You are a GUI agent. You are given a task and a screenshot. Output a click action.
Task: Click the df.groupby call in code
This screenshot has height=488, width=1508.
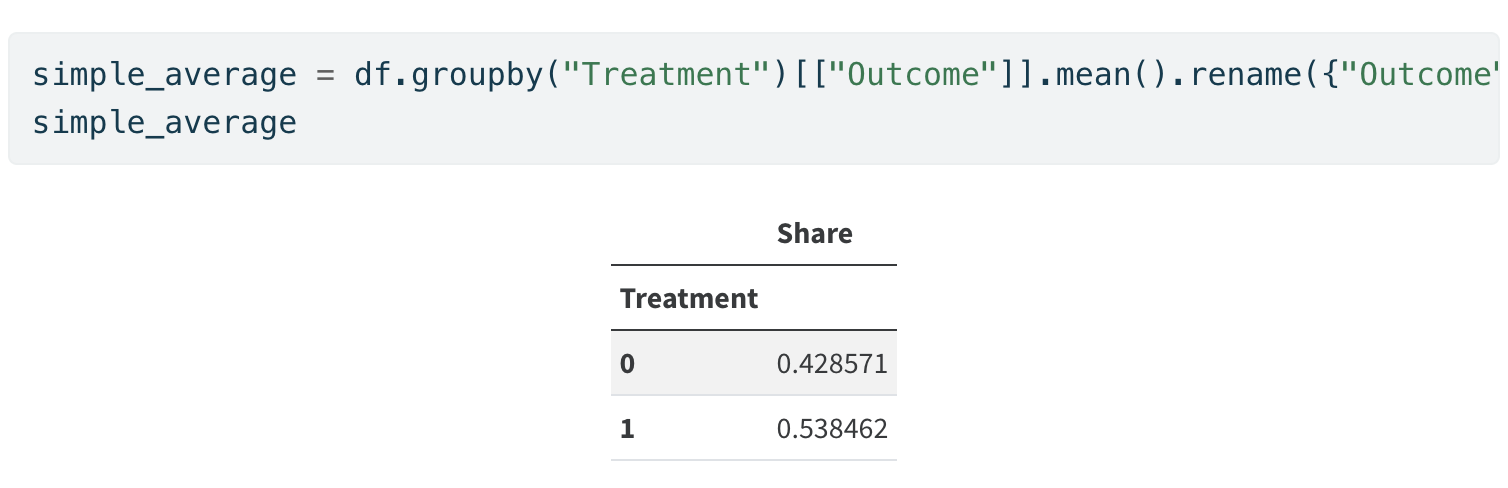tap(446, 76)
